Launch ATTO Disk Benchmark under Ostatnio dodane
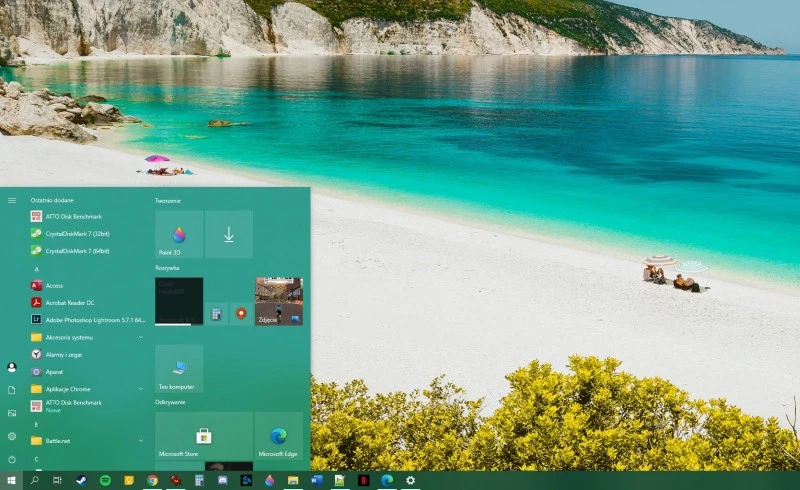Screen dimensions: 800x490 pyautogui.click(x=88, y=216)
